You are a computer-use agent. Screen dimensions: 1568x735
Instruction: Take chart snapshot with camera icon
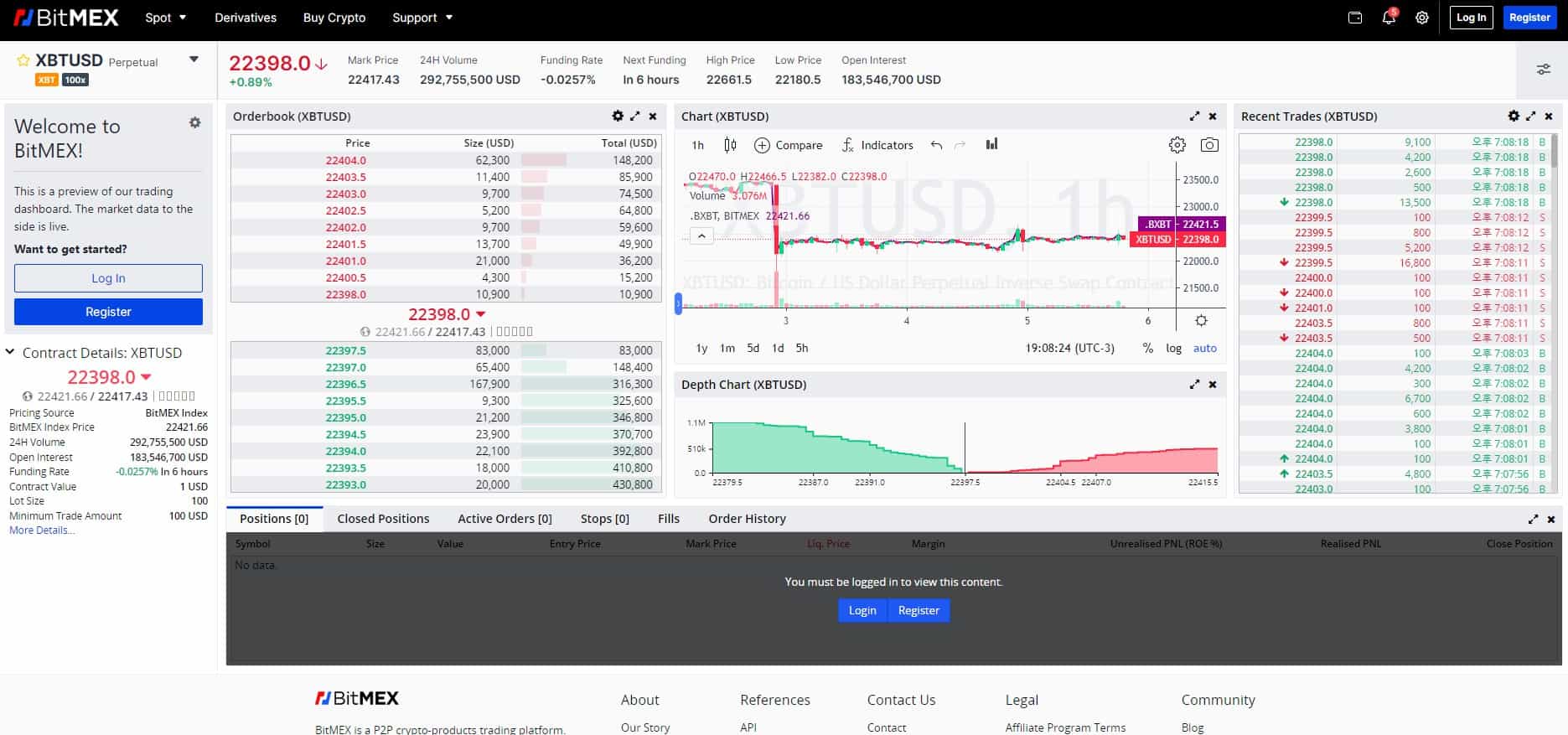(1209, 145)
